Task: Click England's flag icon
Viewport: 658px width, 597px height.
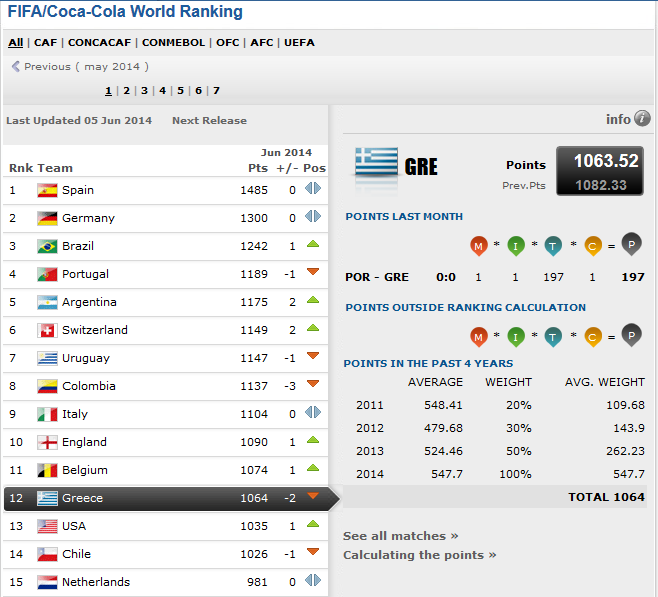Action: [x=47, y=442]
